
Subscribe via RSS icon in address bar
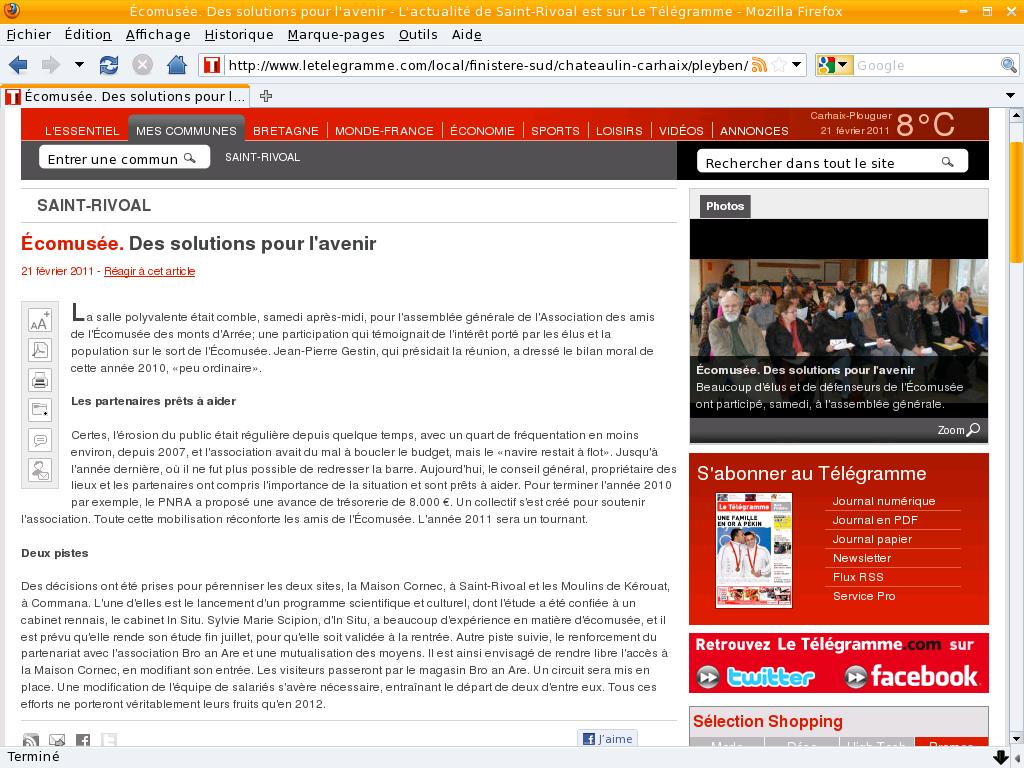[759, 65]
